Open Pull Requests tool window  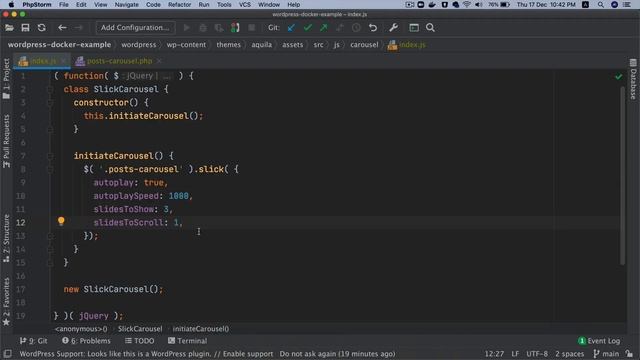(x=6, y=141)
